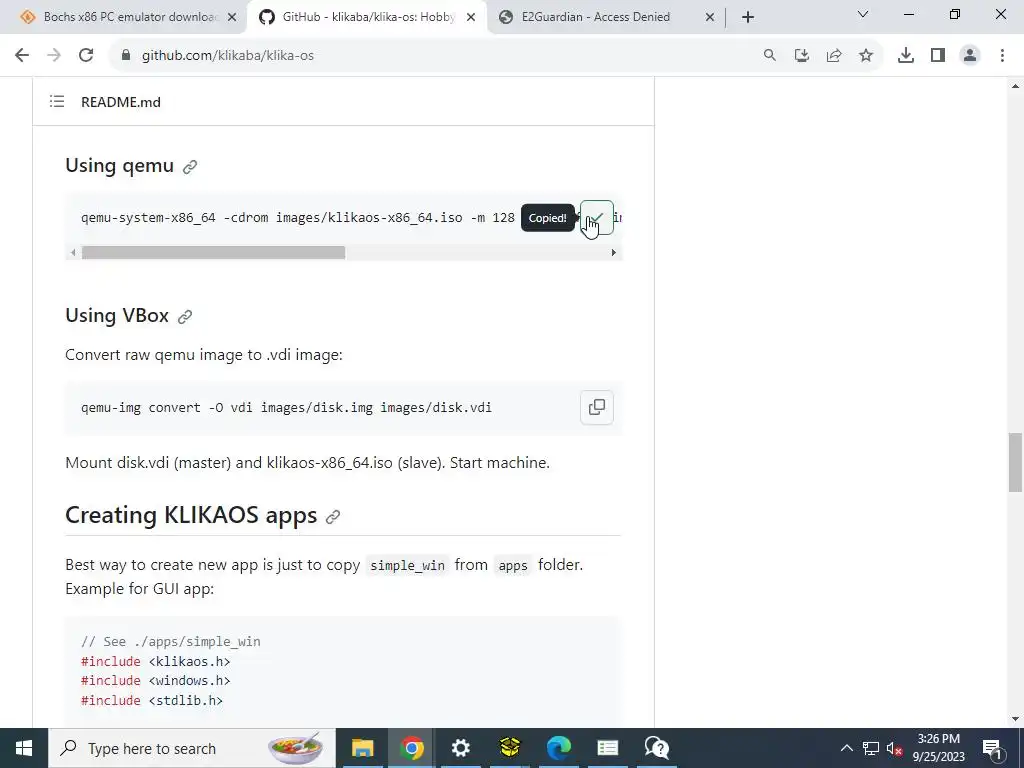Click the apps inline code word

click(x=513, y=566)
